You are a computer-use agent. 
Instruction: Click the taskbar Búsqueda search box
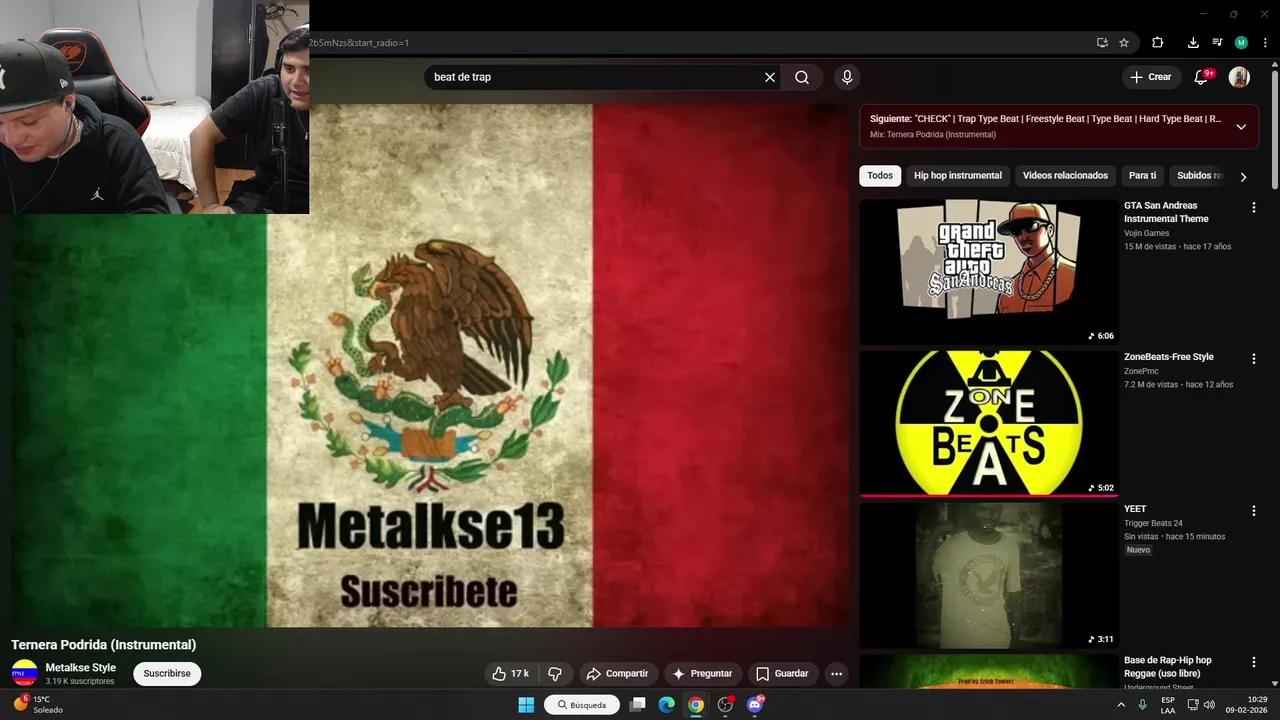(582, 705)
